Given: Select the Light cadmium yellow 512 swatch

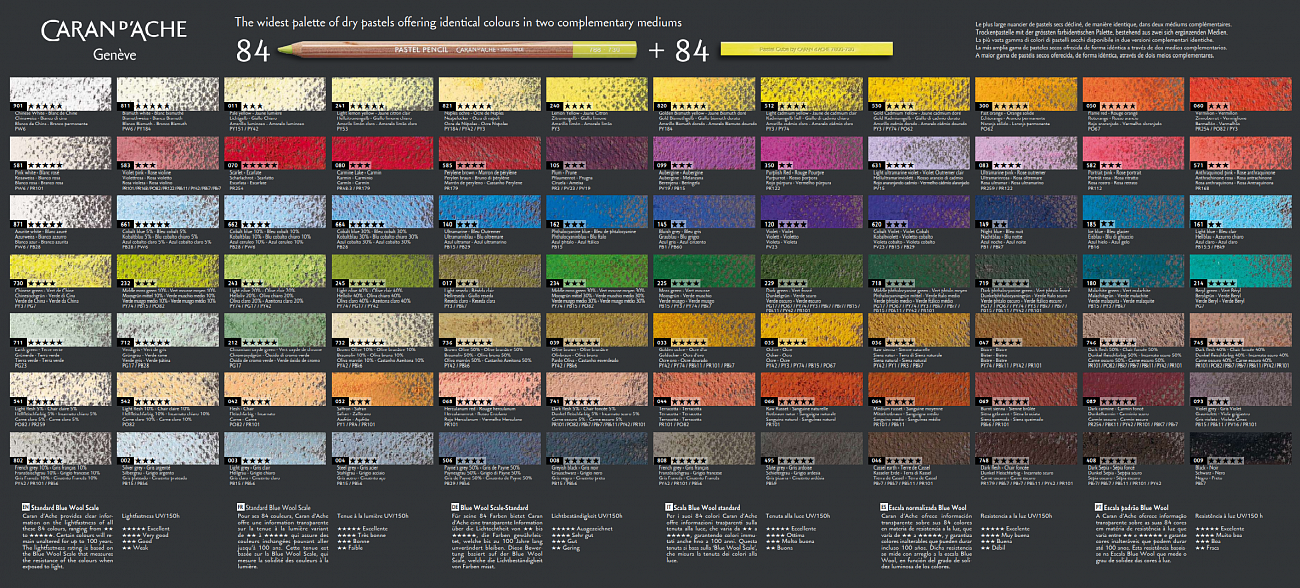Looking at the screenshot, I should coord(813,93).
